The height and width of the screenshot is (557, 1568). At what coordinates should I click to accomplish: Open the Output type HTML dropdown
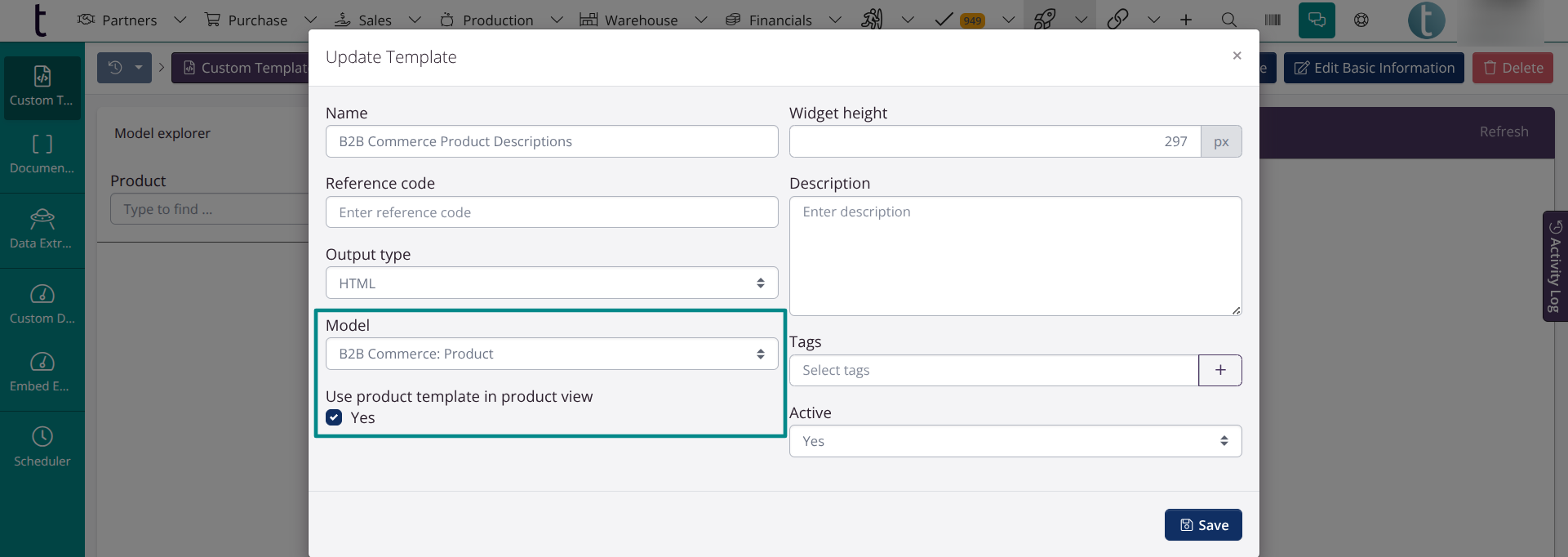pos(552,283)
